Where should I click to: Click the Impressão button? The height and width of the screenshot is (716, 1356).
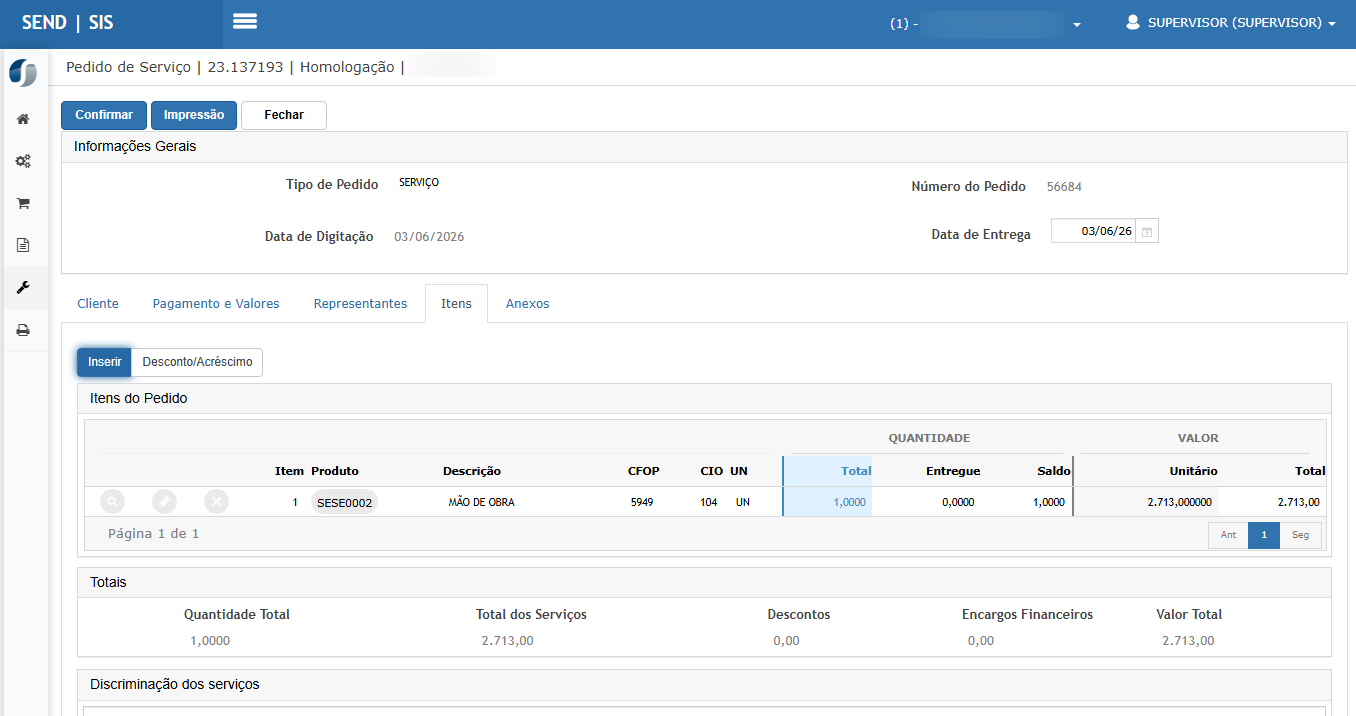(x=194, y=115)
